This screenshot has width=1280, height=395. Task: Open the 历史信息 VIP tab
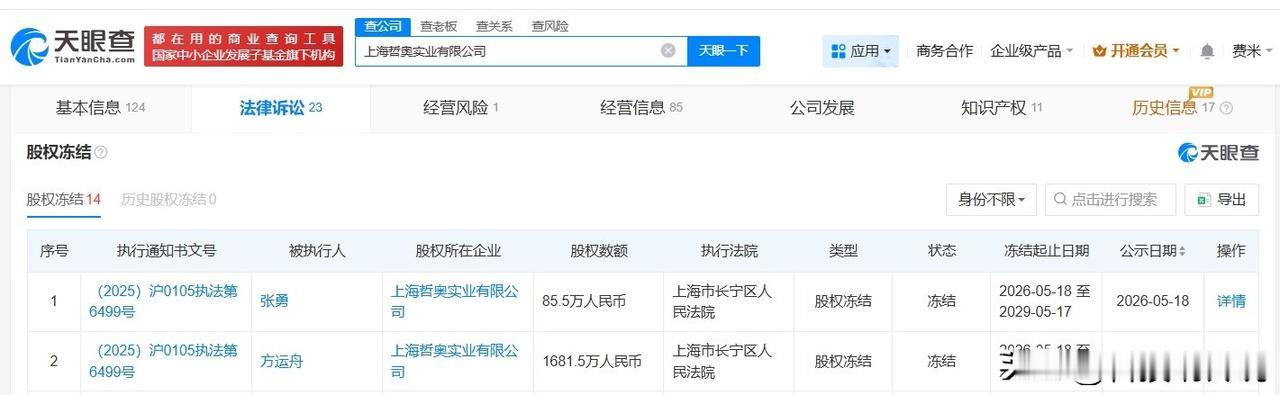click(1181, 108)
